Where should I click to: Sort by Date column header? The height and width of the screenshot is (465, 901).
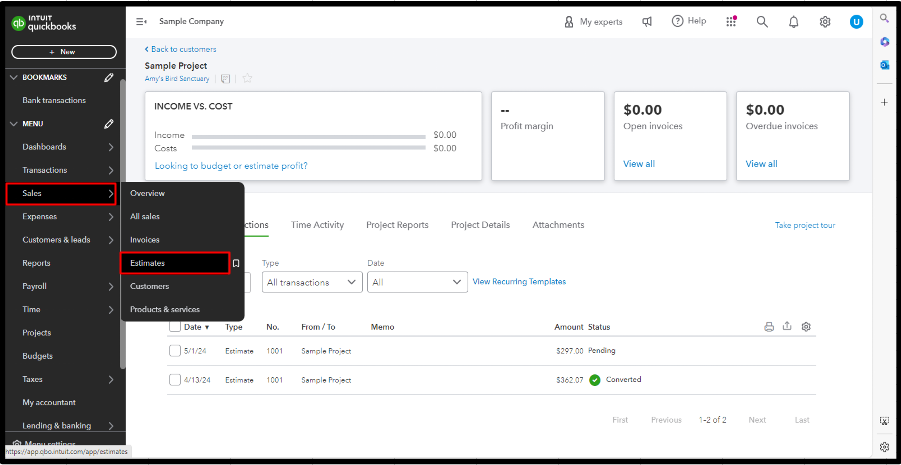click(x=197, y=327)
